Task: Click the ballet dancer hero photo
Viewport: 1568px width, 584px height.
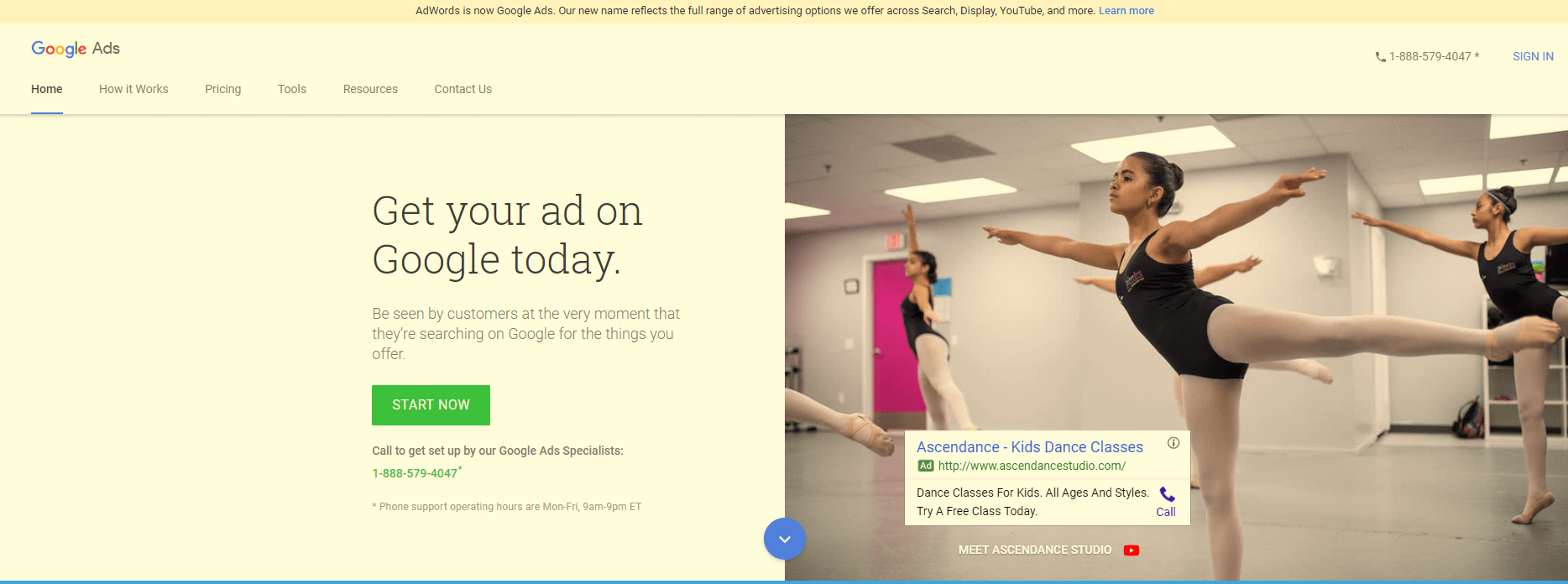Action: click(1176, 347)
